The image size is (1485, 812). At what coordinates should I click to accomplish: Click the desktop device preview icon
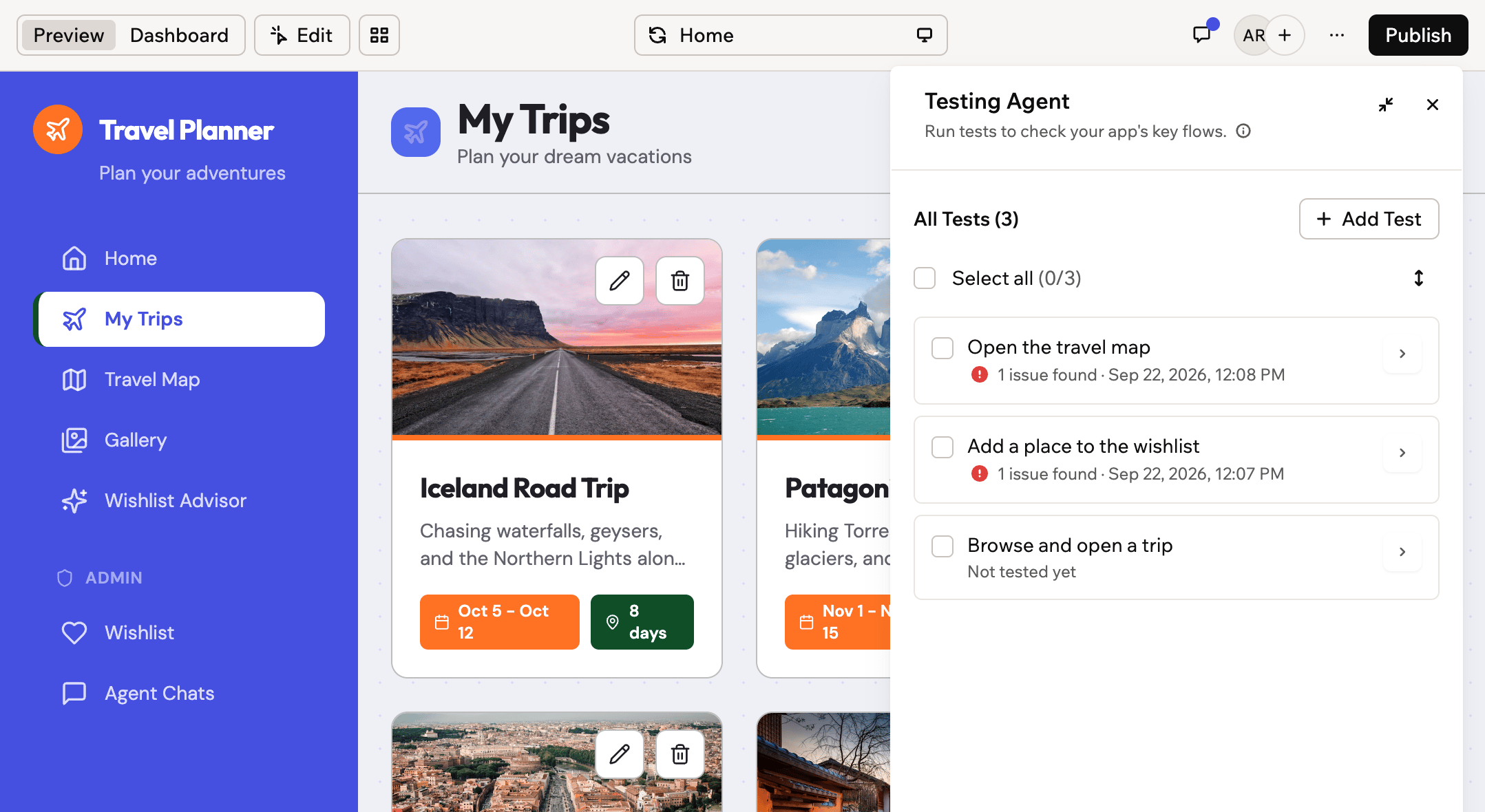924,35
